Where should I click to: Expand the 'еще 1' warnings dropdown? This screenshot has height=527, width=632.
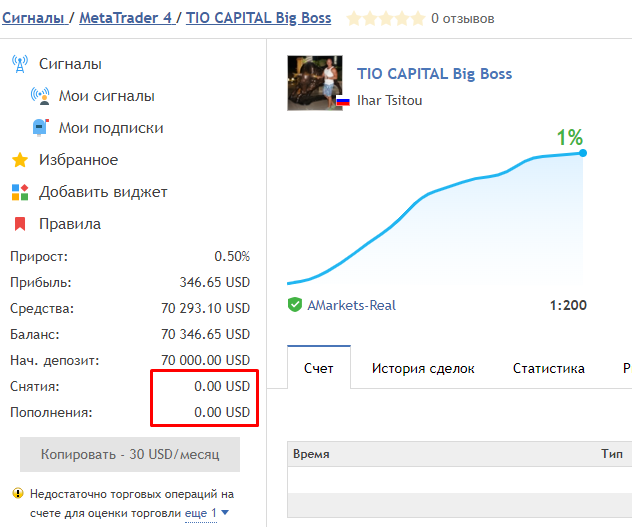pyautogui.click(x=207, y=513)
